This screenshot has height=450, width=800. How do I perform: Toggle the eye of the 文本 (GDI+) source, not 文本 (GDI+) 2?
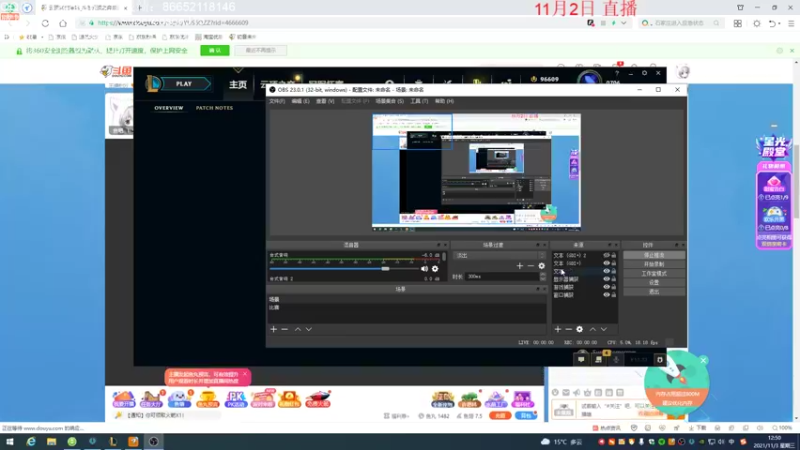pyautogui.click(x=606, y=263)
